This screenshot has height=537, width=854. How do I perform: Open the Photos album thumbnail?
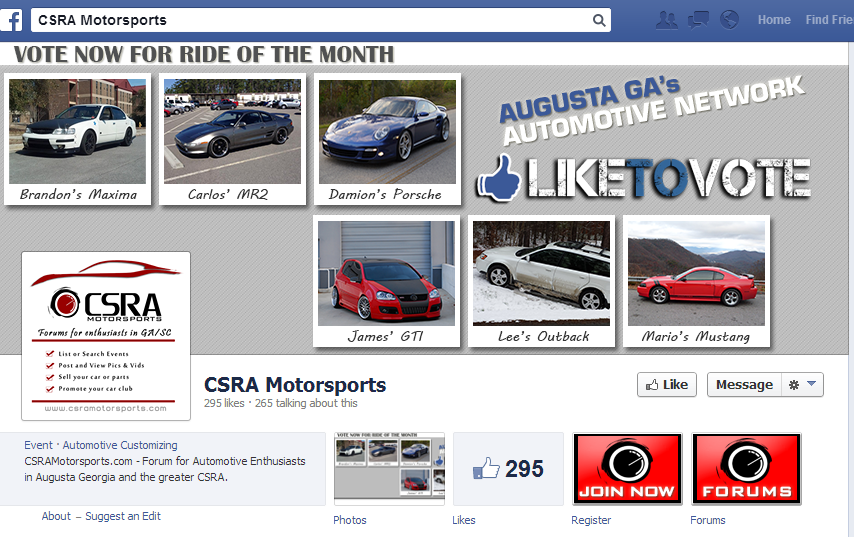(389, 469)
